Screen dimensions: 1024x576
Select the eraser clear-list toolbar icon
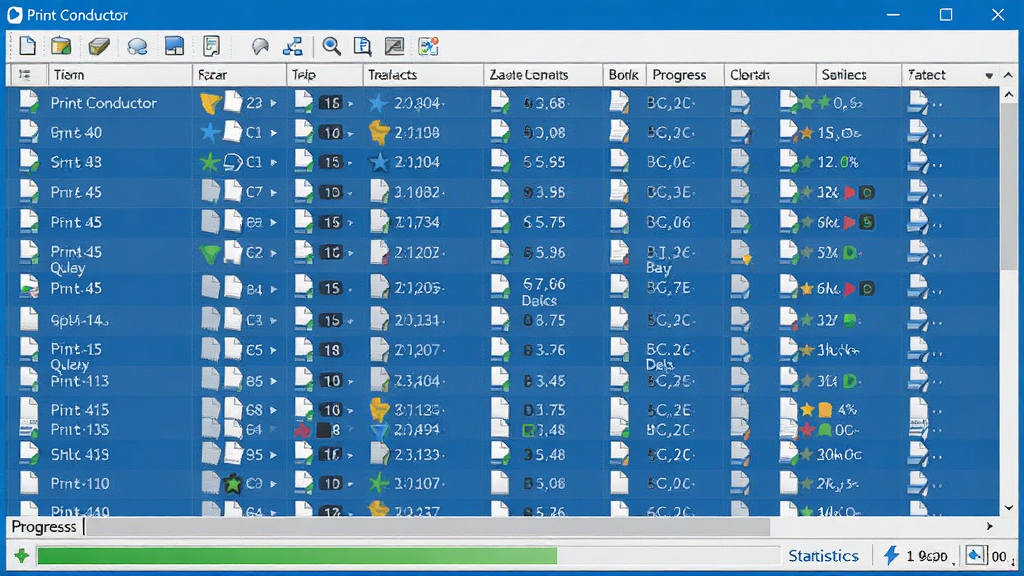[99, 46]
